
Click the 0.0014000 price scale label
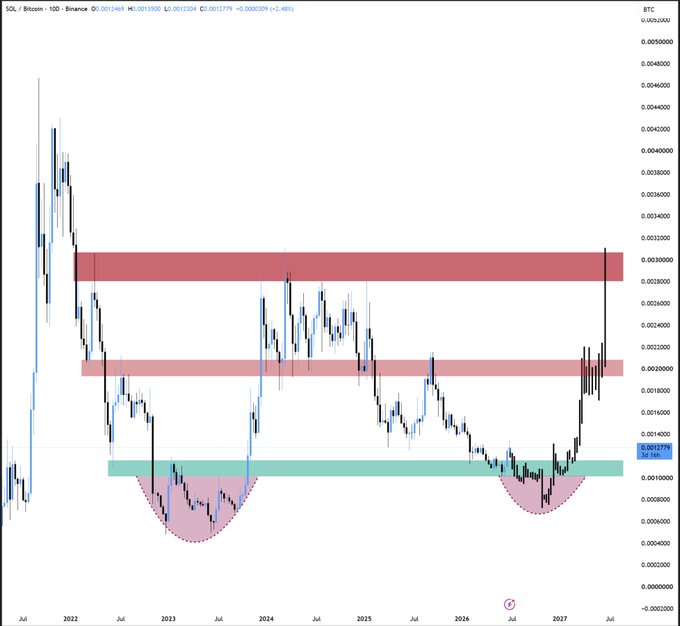click(657, 434)
